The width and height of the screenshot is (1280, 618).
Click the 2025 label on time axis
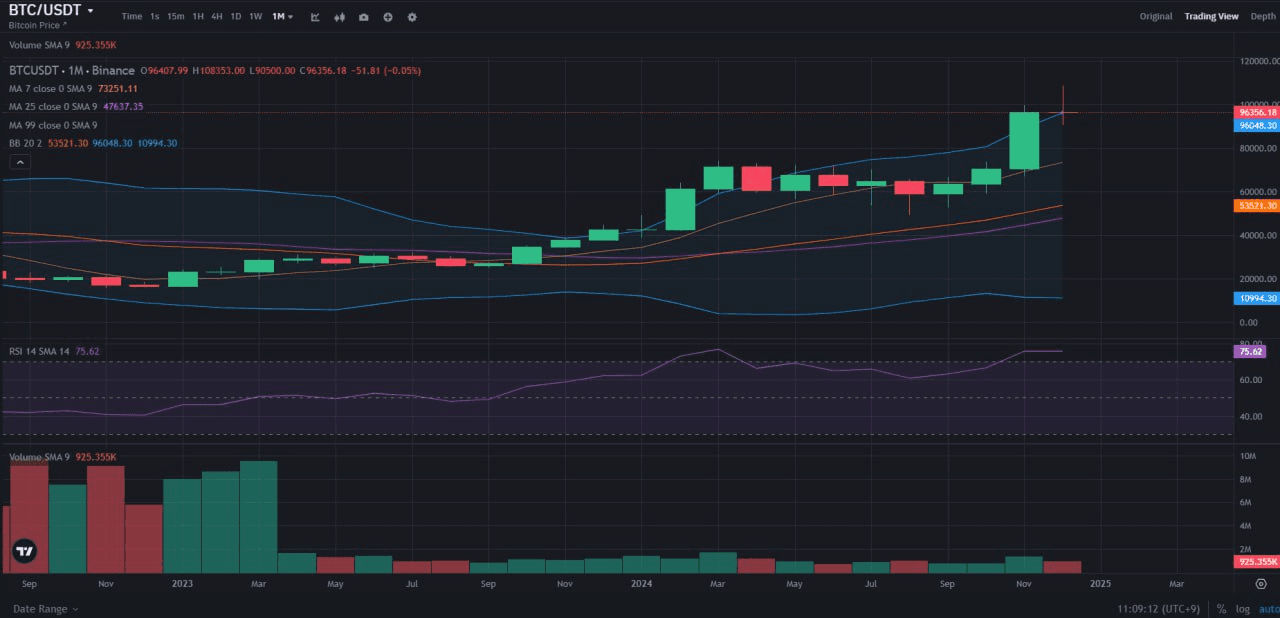(x=1100, y=582)
